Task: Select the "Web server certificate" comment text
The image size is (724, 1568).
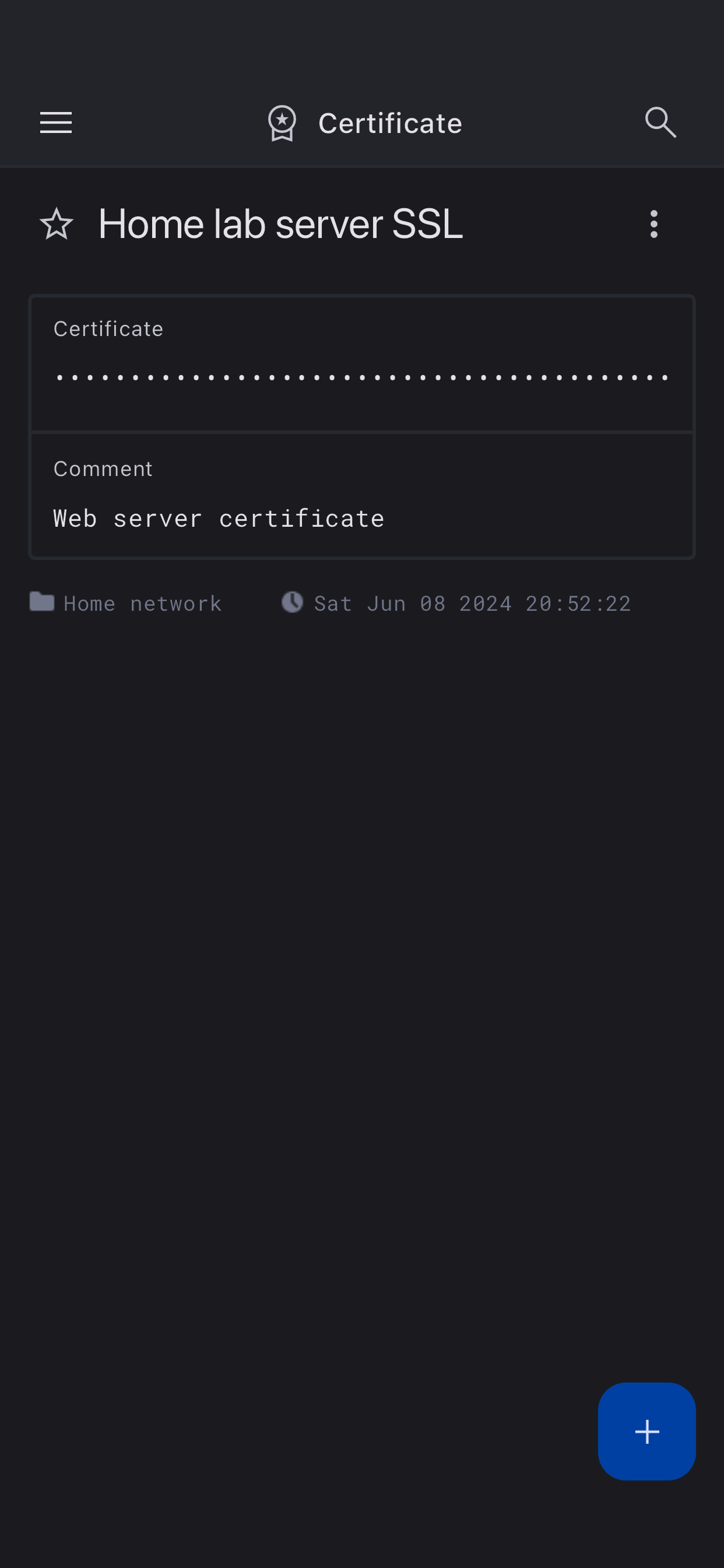Action: pyautogui.click(x=219, y=519)
